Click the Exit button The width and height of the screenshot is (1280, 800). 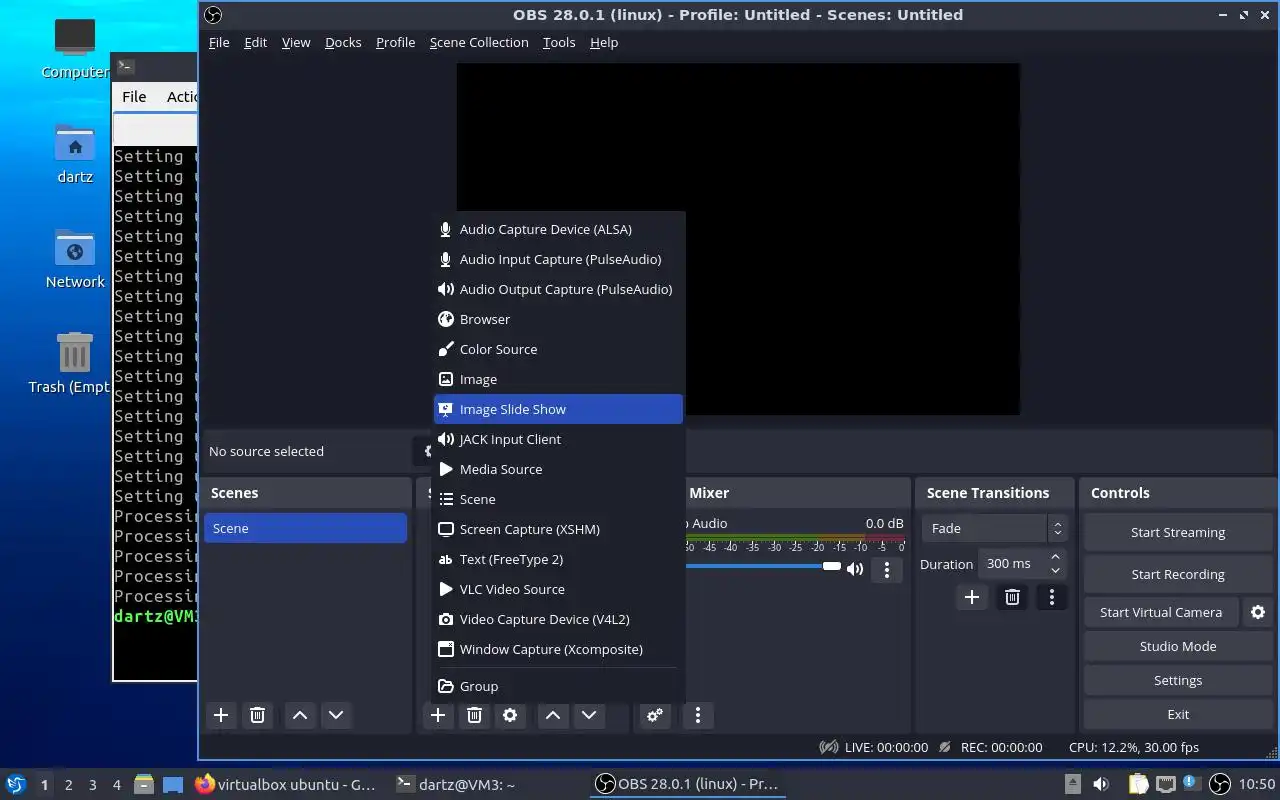coord(1178,714)
